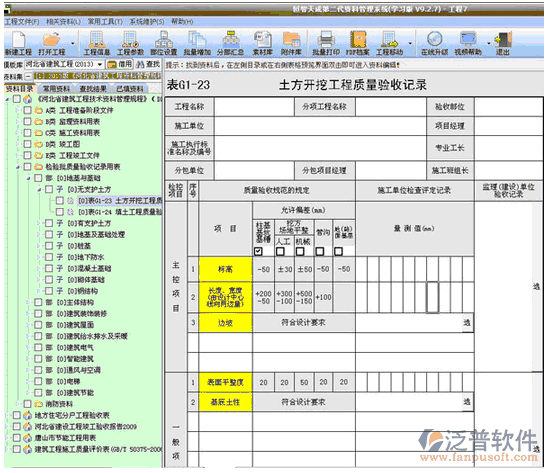548x473 pixels.
Task: Open the 相关资料(L) menu
Action: coord(63,22)
